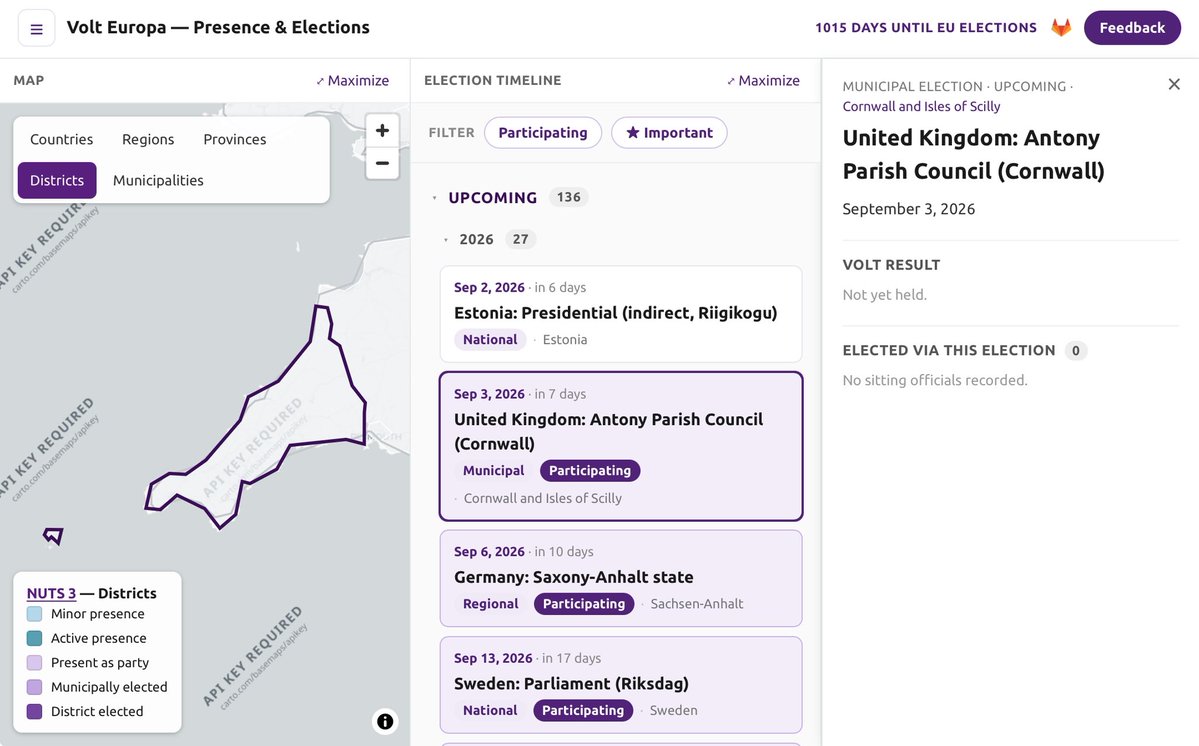Click the 136 upcoming count badge

[x=568, y=197]
